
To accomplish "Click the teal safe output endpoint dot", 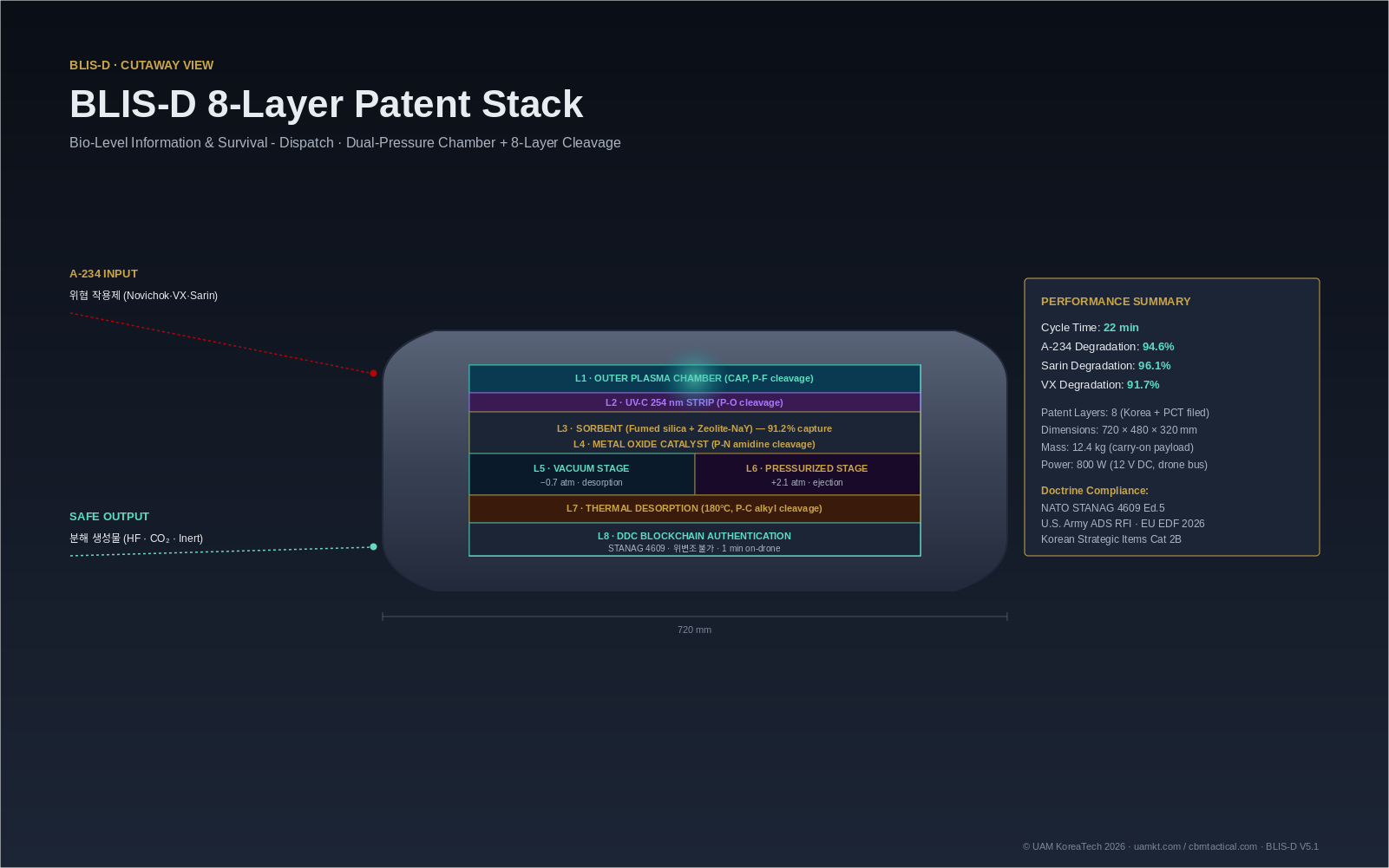I will click(x=373, y=547).
